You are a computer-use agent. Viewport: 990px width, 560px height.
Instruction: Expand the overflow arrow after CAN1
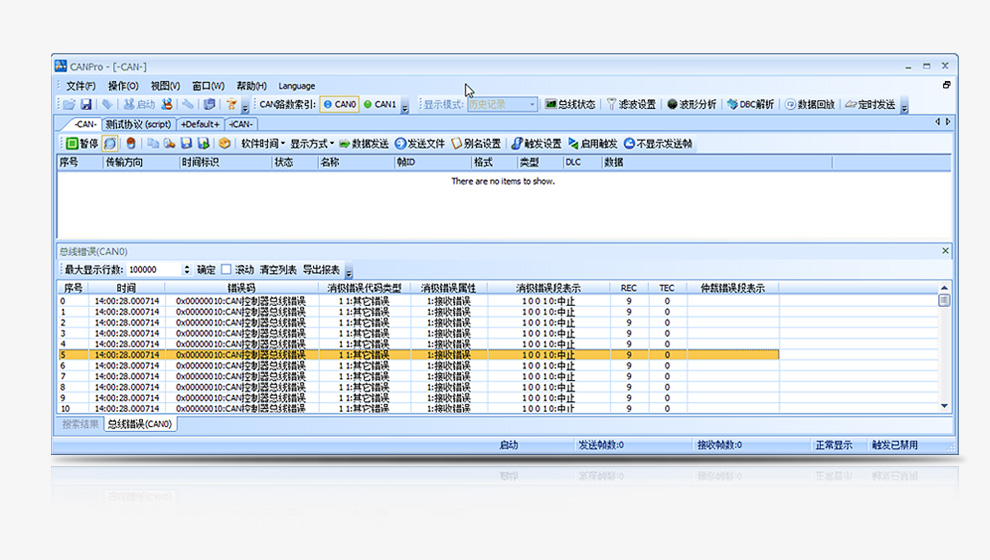click(405, 107)
